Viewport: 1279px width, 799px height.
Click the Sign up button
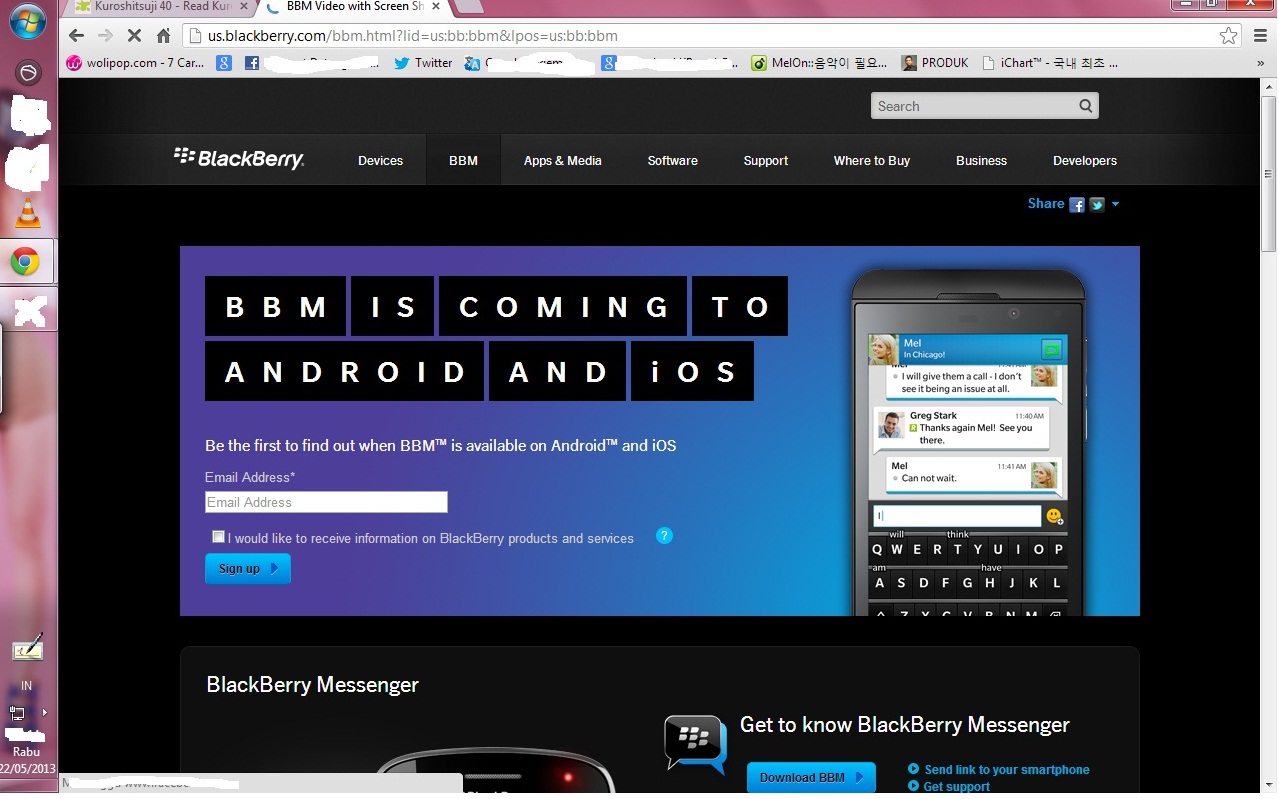(x=248, y=568)
